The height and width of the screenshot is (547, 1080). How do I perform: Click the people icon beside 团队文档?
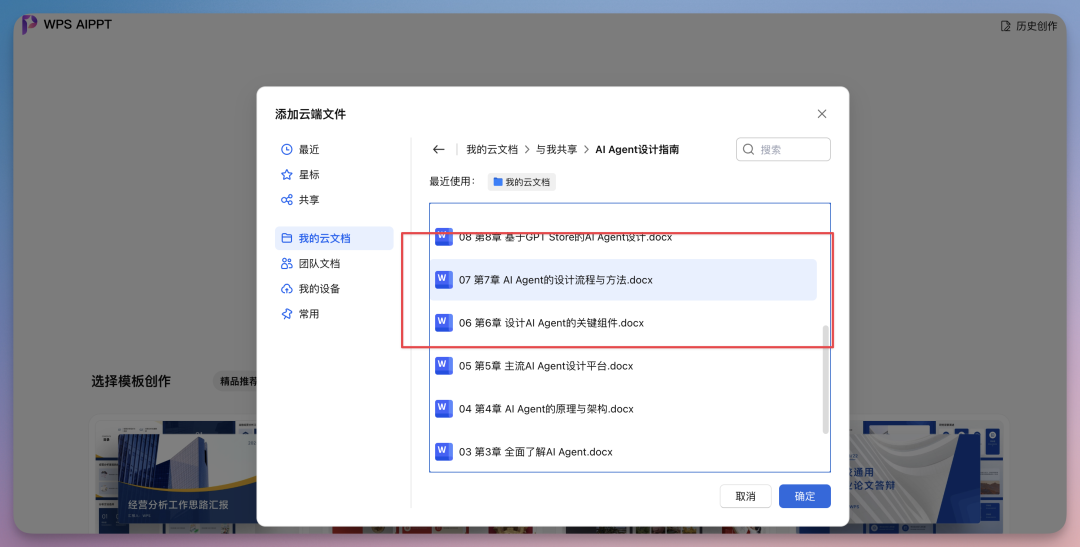click(x=287, y=263)
